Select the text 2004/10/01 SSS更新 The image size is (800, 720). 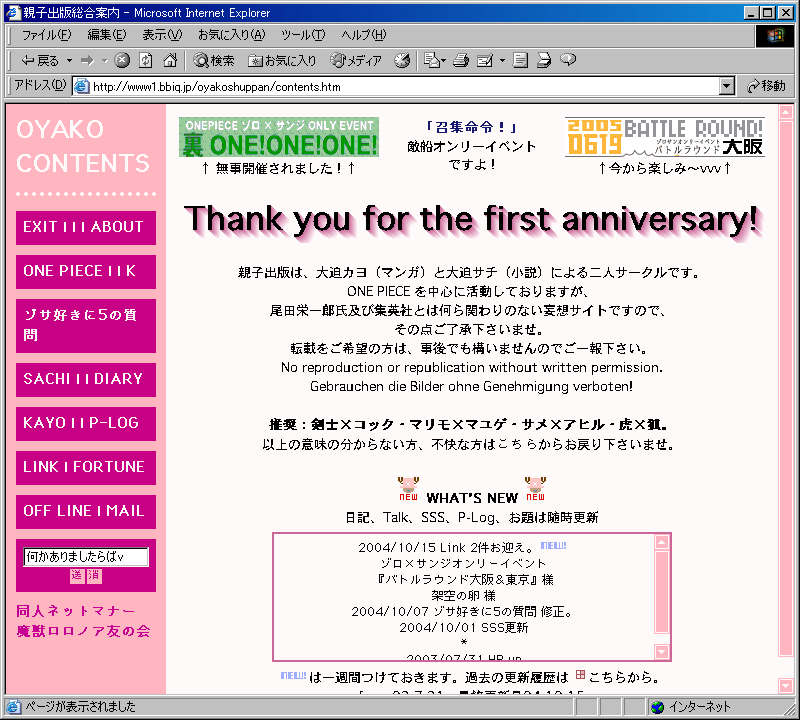[463, 627]
